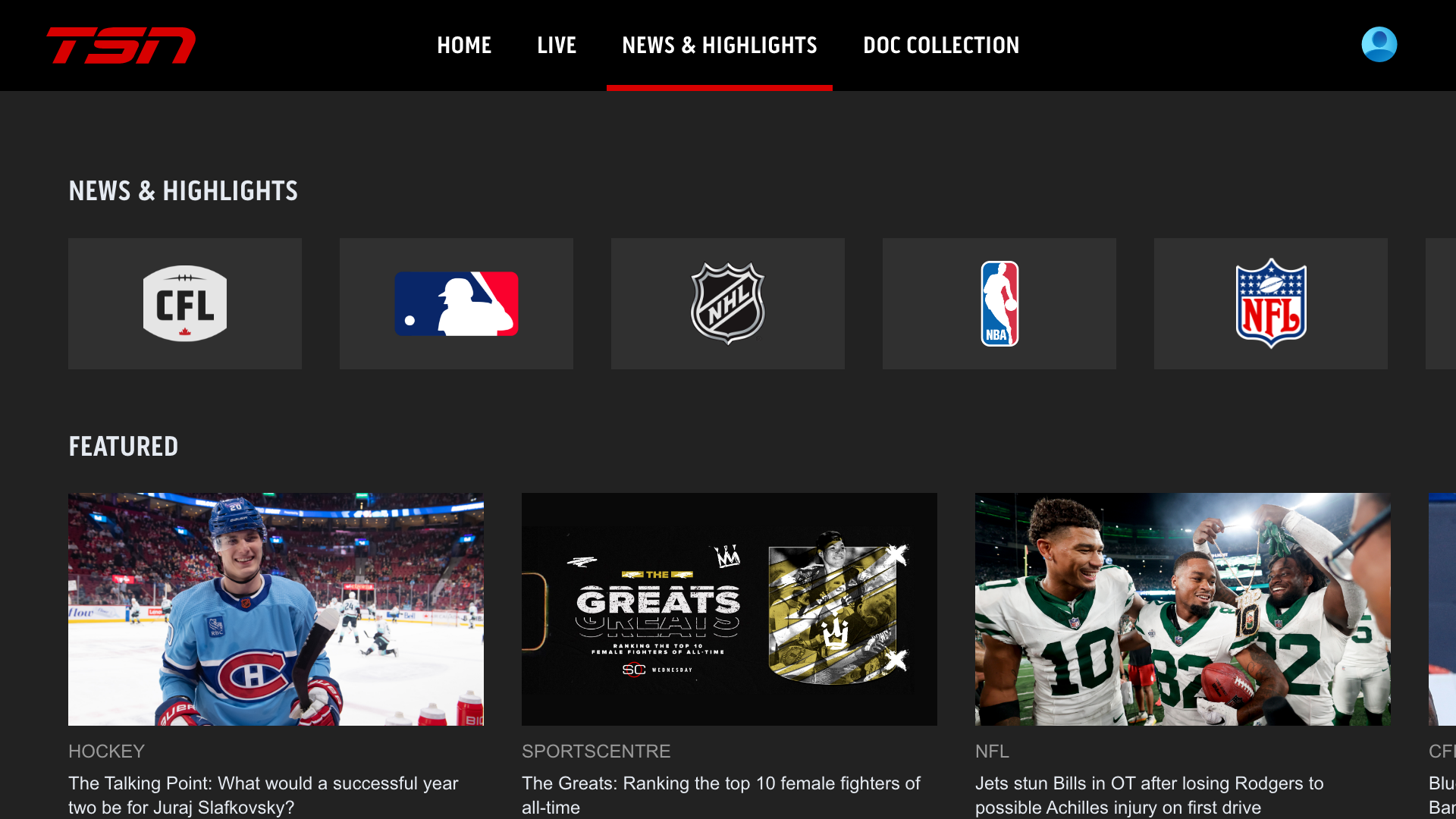Screen dimensions: 1456x819
Task: Click the SPORTSCENTRE category label
Action: (x=596, y=752)
